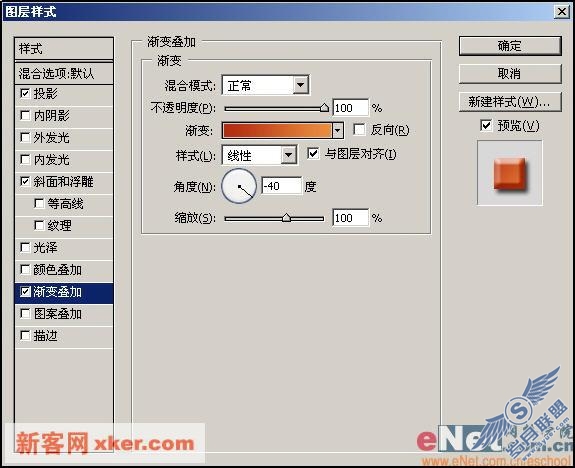Viewport: 575px width, 468px height.
Task: Open the 样式 linear style dropdown
Action: tap(289, 155)
